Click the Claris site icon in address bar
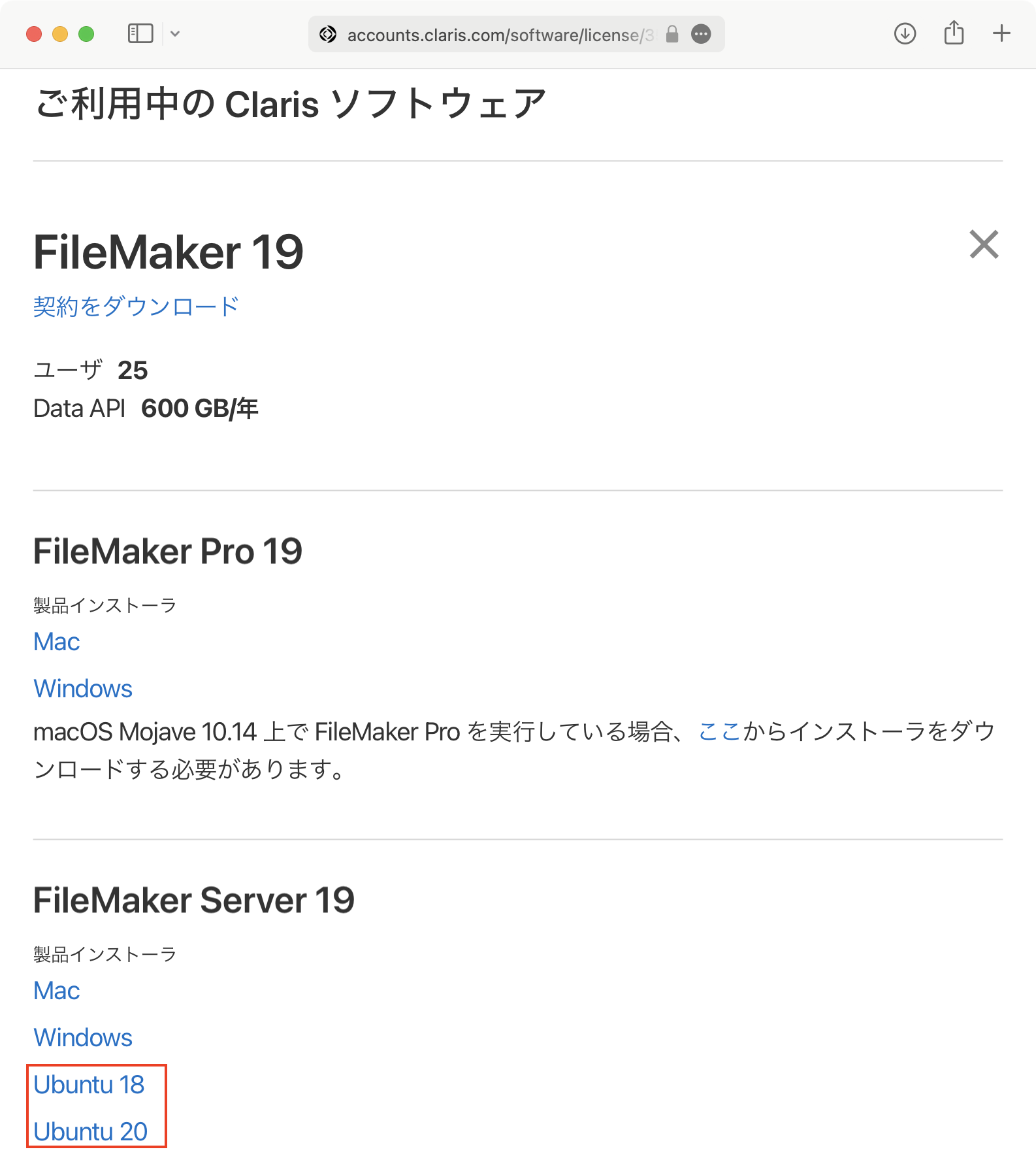This screenshot has height=1158, width=1036. tap(327, 35)
